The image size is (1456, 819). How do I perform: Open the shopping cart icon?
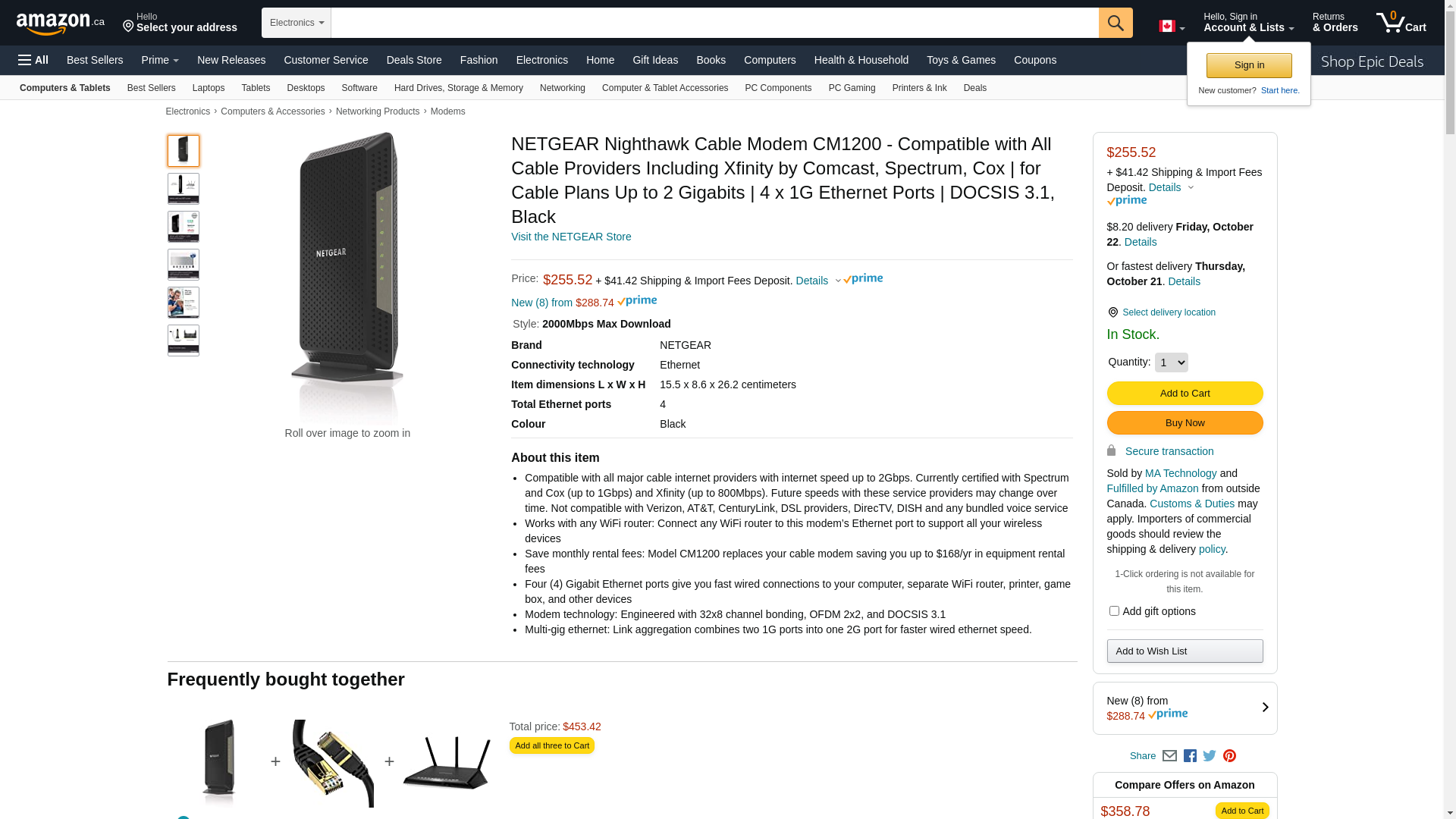click(1401, 23)
